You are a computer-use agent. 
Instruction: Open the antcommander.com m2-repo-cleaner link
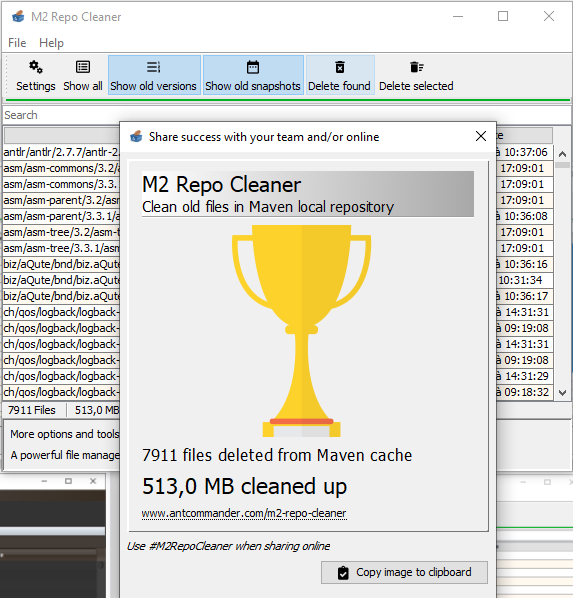[x=244, y=513]
